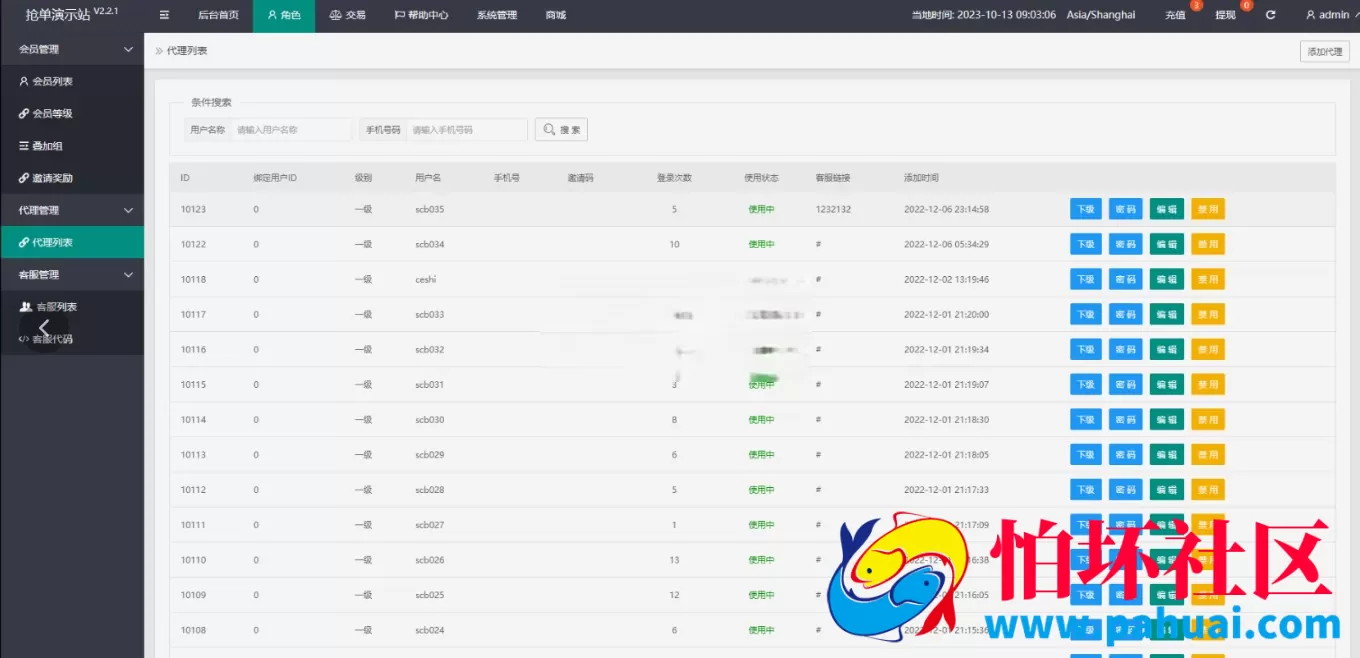Click 编辑 for agent scb034
The width and height of the screenshot is (1360, 658).
1167,244
